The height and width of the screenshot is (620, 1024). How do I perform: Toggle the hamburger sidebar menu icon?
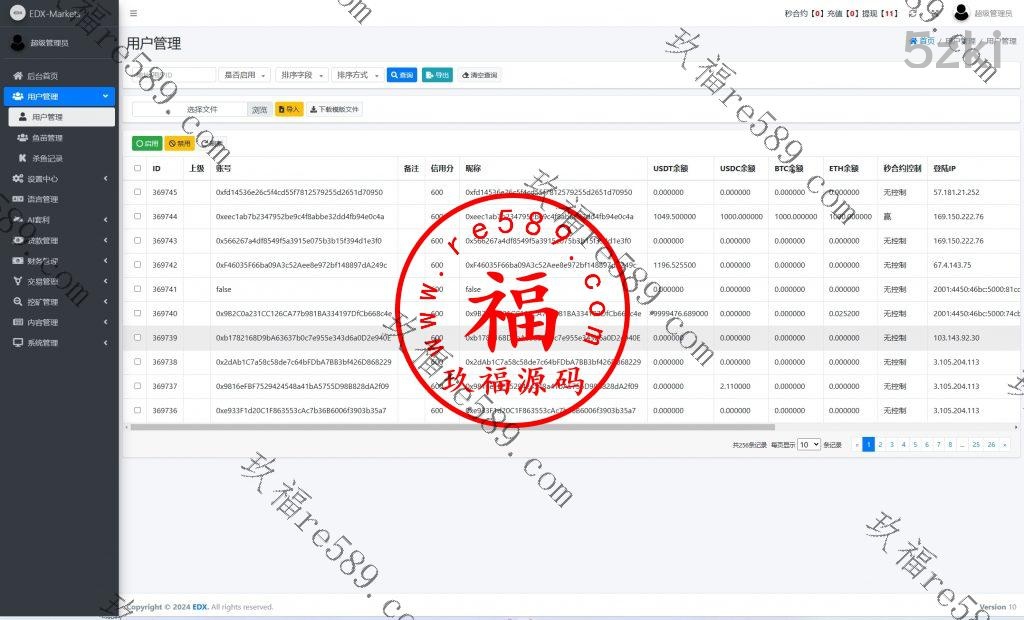(x=134, y=13)
